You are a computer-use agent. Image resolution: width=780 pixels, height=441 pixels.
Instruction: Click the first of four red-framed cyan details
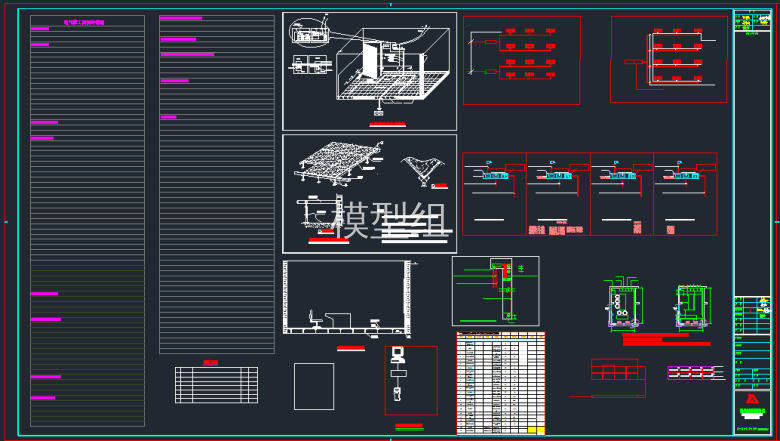click(x=494, y=193)
